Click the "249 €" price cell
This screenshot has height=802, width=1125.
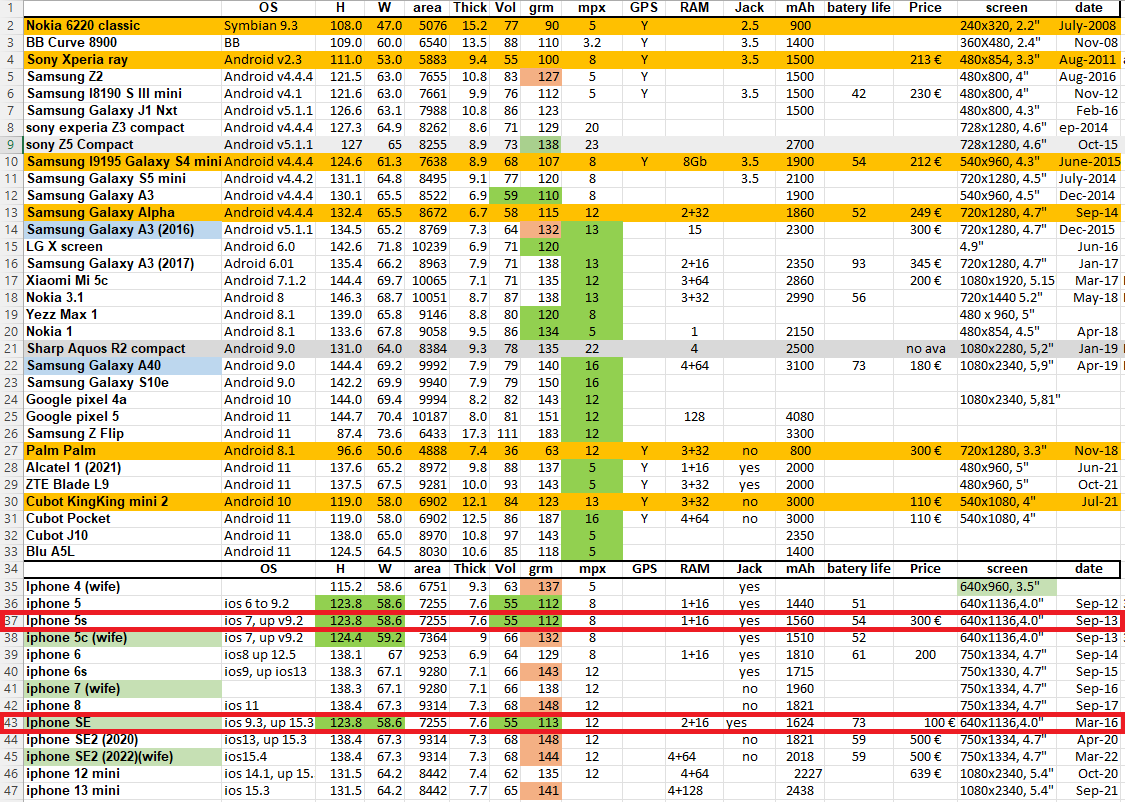tap(925, 212)
